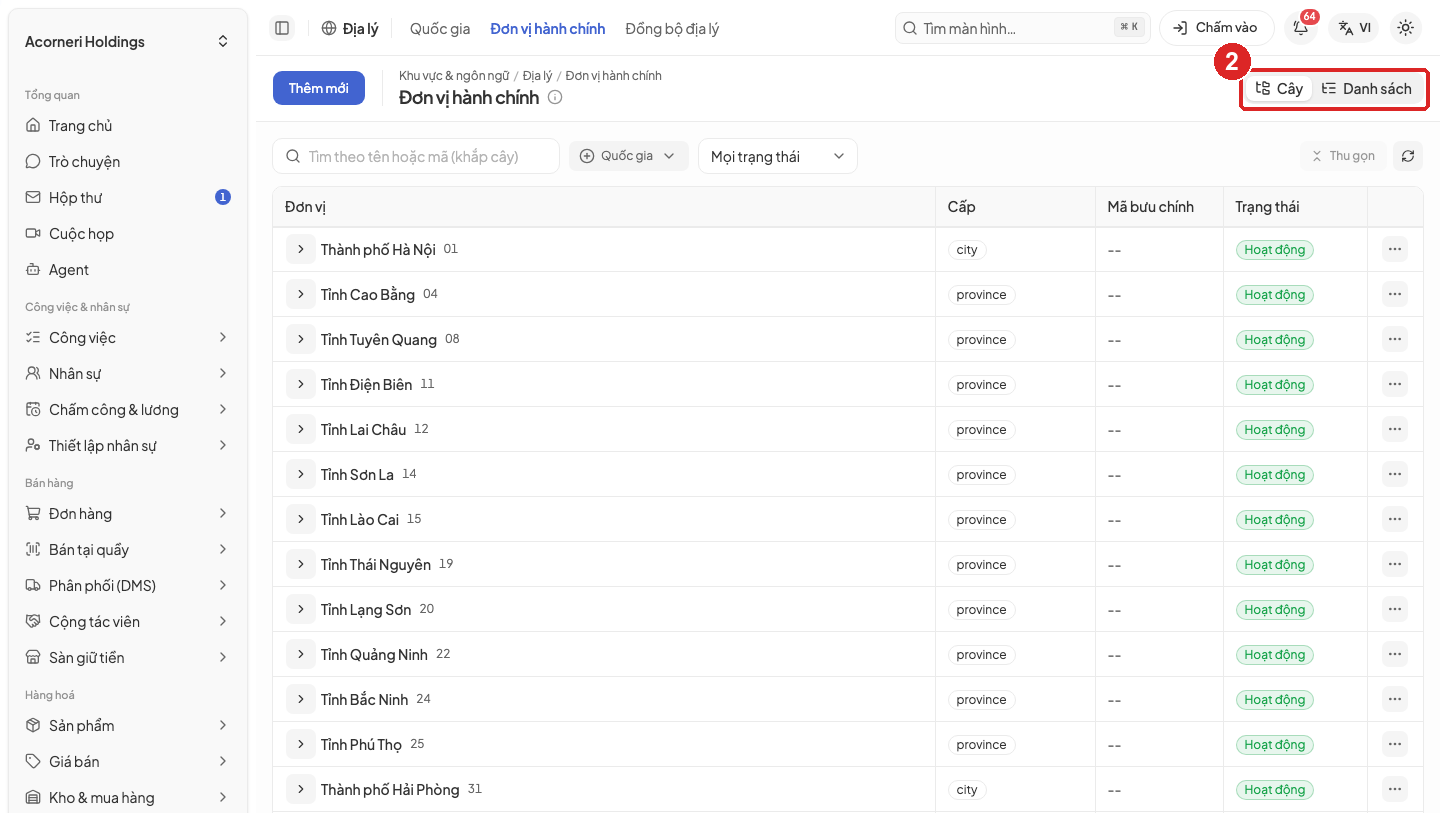Go to the Quốc gia tab
Image resolution: width=1440 pixels, height=813 pixels.
coord(440,29)
